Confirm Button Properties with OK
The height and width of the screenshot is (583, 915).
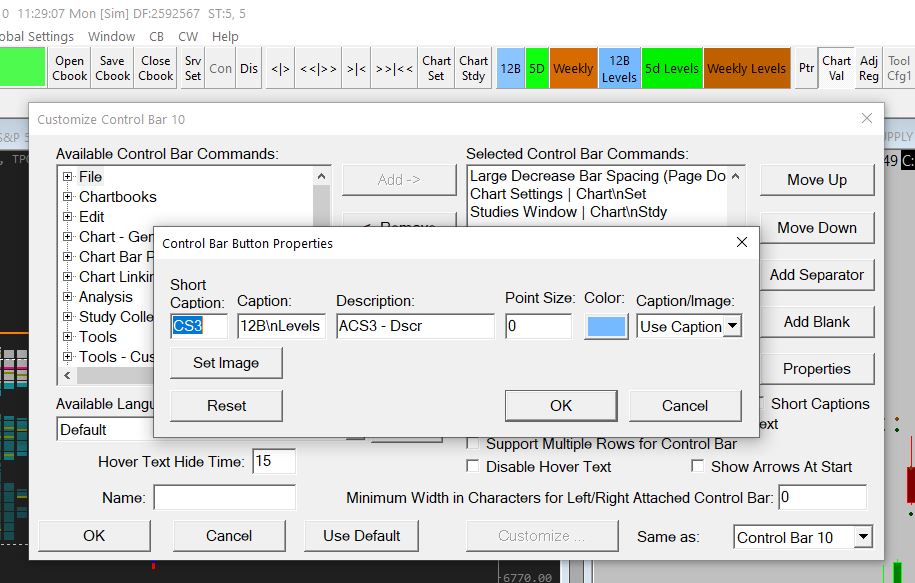(x=561, y=406)
